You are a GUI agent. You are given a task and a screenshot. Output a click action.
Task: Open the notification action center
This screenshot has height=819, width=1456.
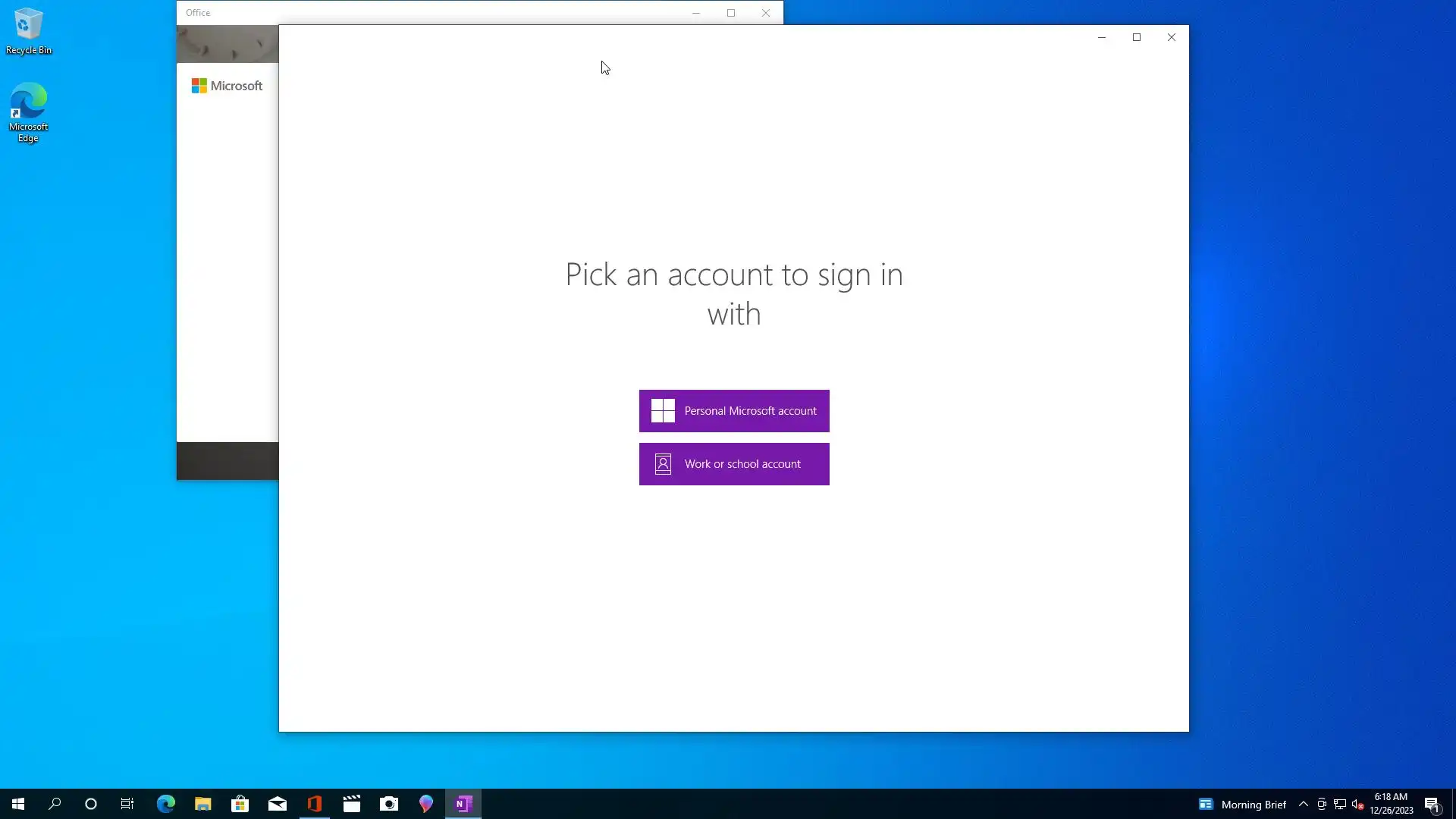coord(1432,804)
